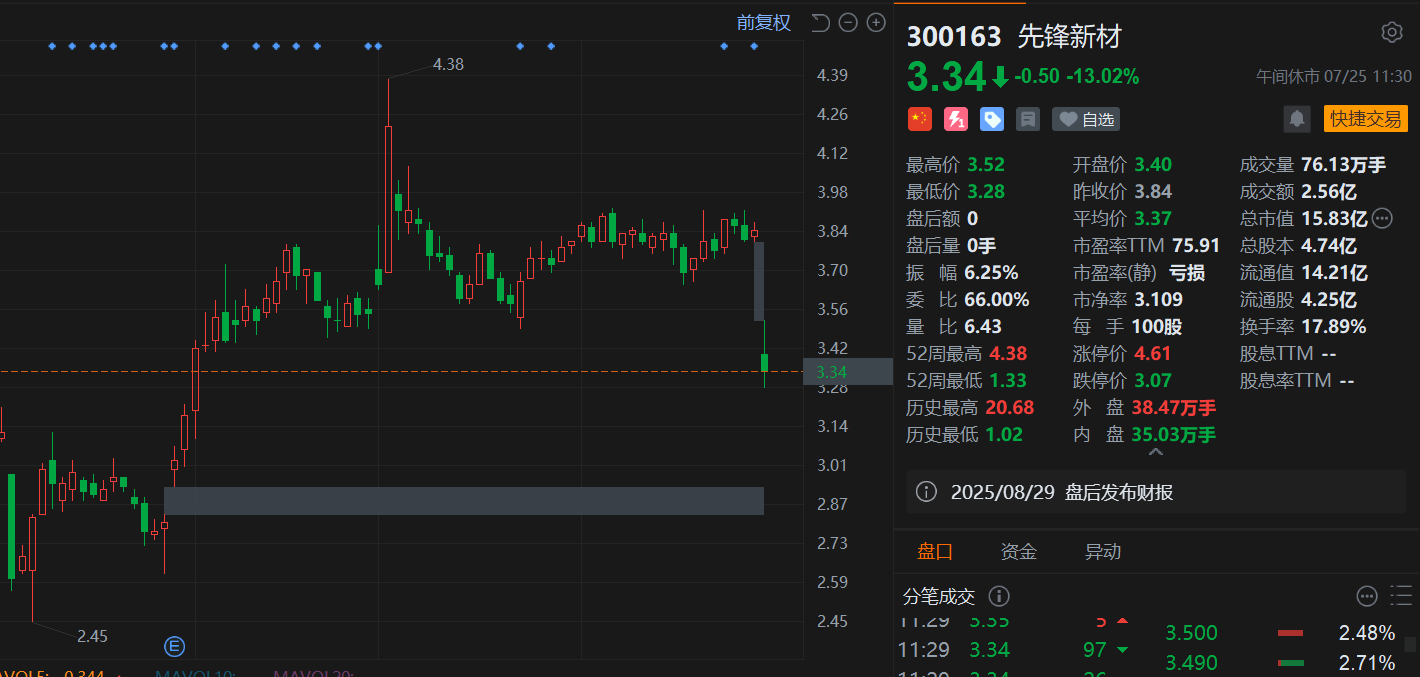Screen dimensions: 1420x677
Task: Click the China flag market icon
Action: click(x=919, y=119)
